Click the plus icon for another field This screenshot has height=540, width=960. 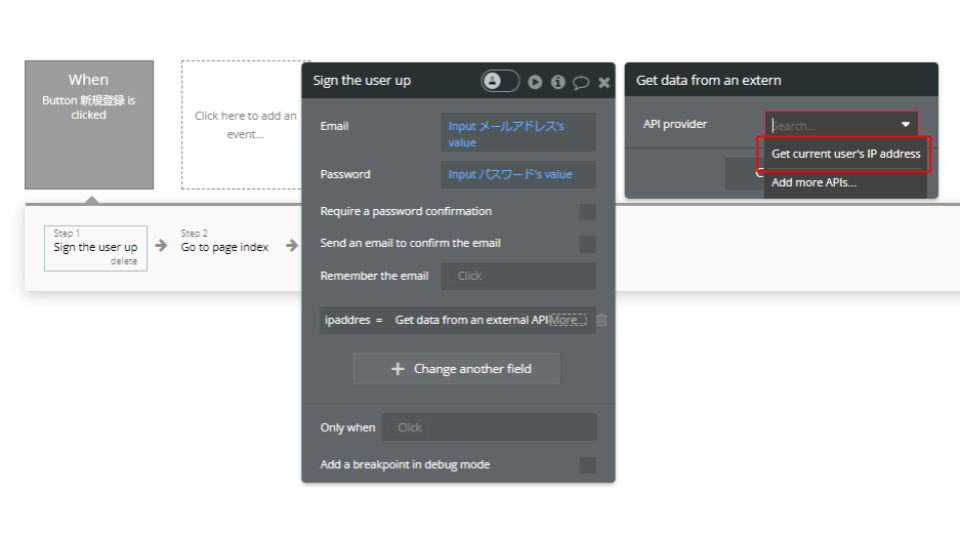coord(397,369)
